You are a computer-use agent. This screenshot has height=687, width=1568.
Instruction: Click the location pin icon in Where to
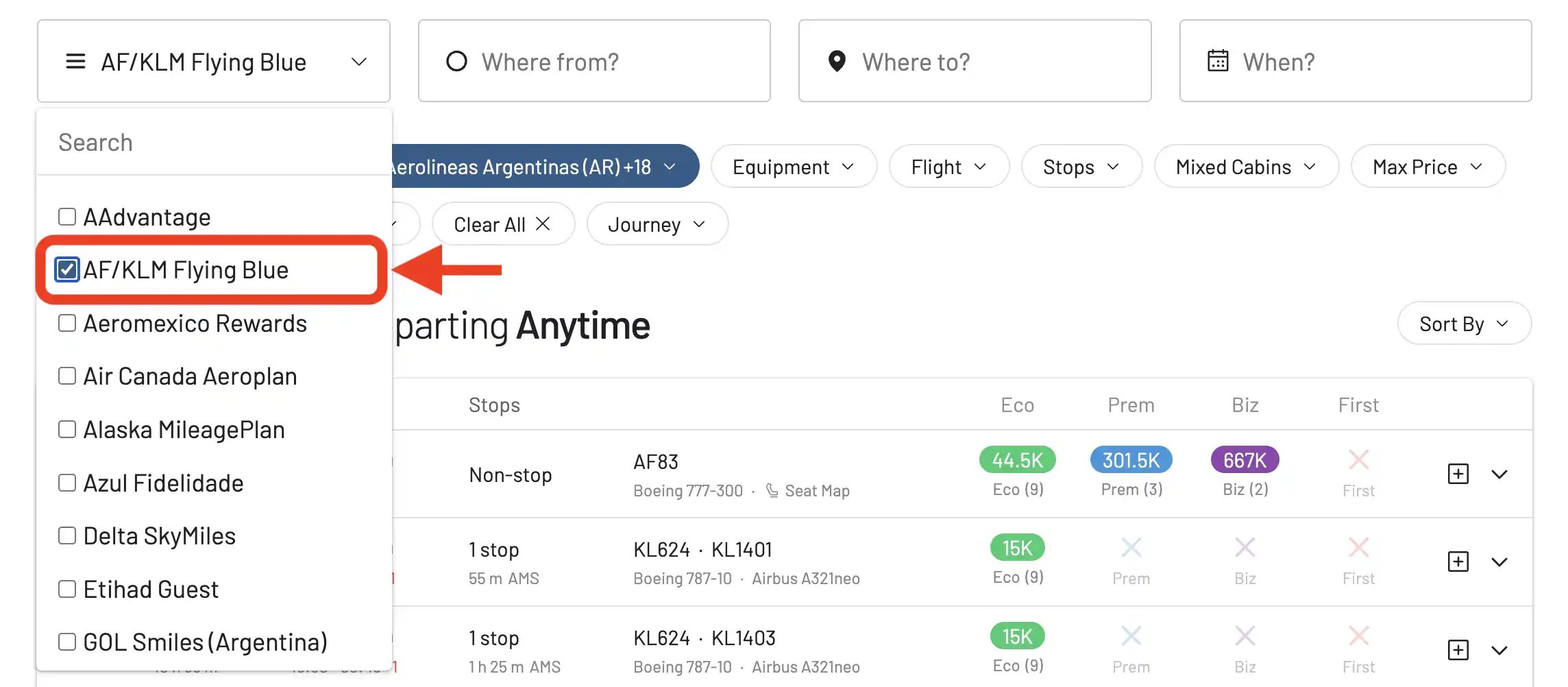[x=837, y=62]
